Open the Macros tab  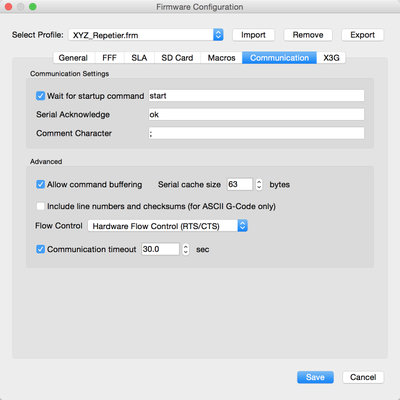(x=221, y=58)
